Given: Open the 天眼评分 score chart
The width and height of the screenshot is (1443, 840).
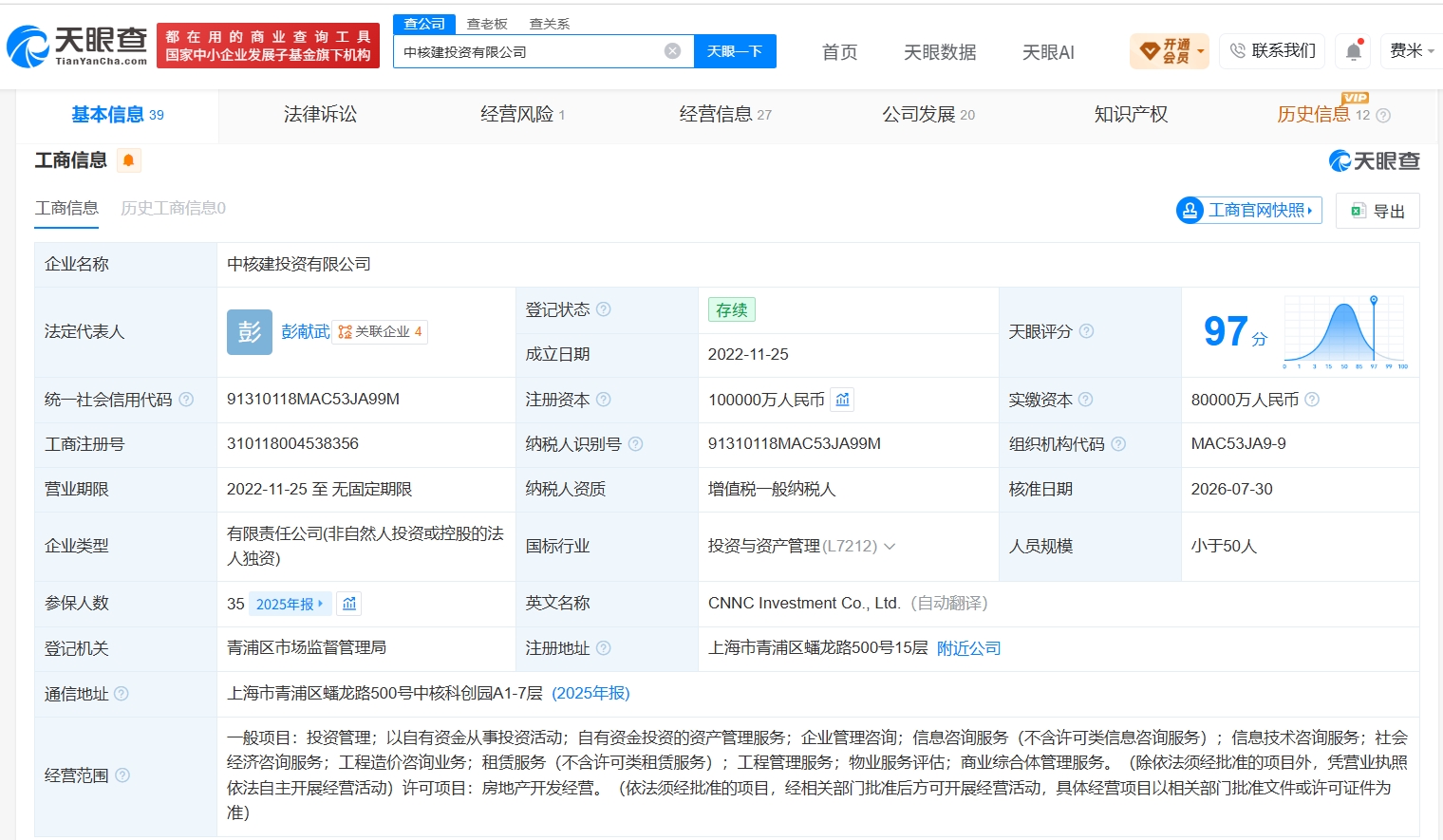Looking at the screenshot, I should (1345, 332).
